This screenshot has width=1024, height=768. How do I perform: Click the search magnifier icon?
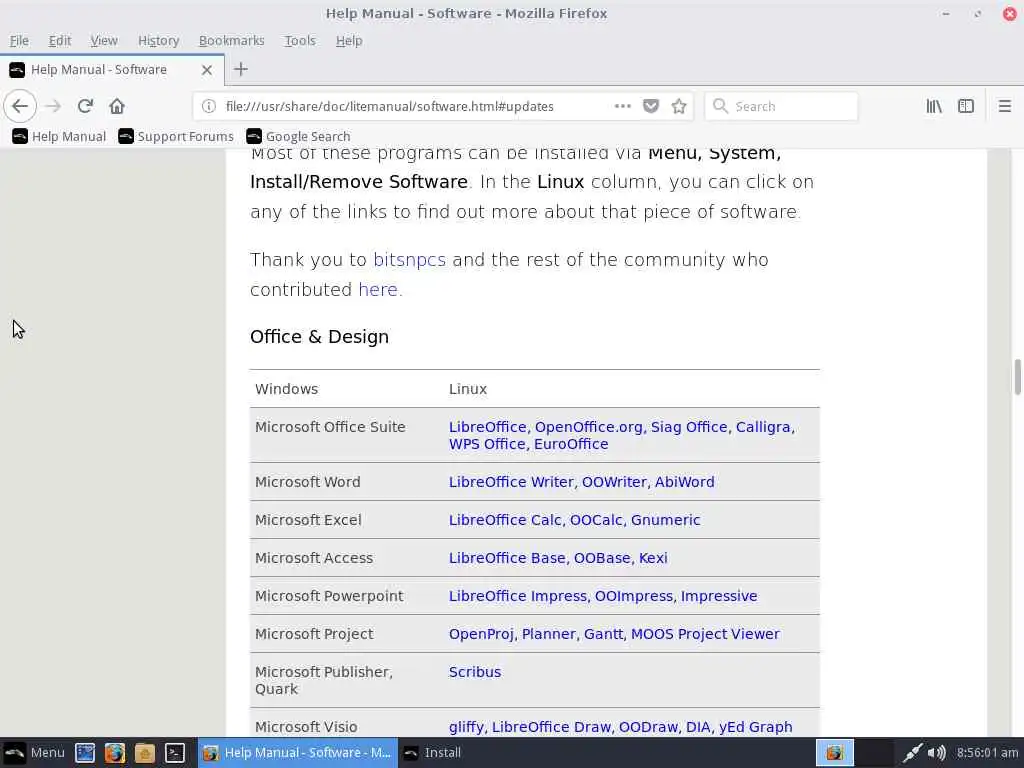pos(720,106)
